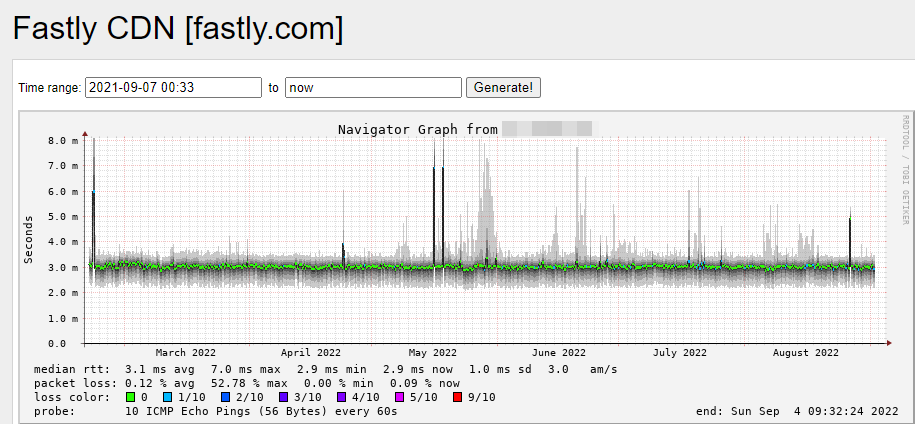This screenshot has height=424, width=915.
Task: Click the 'Seconds' y-axis label
Action: pyautogui.click(x=28, y=239)
